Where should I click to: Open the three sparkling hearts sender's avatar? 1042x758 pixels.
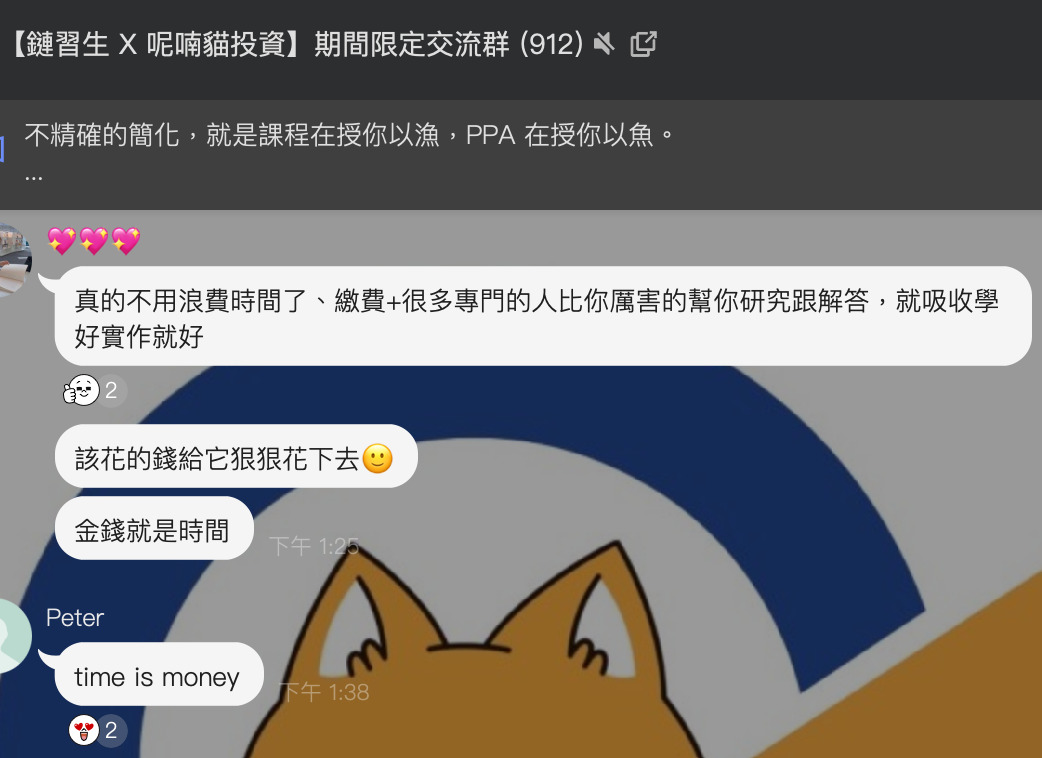pyautogui.click(x=15, y=260)
